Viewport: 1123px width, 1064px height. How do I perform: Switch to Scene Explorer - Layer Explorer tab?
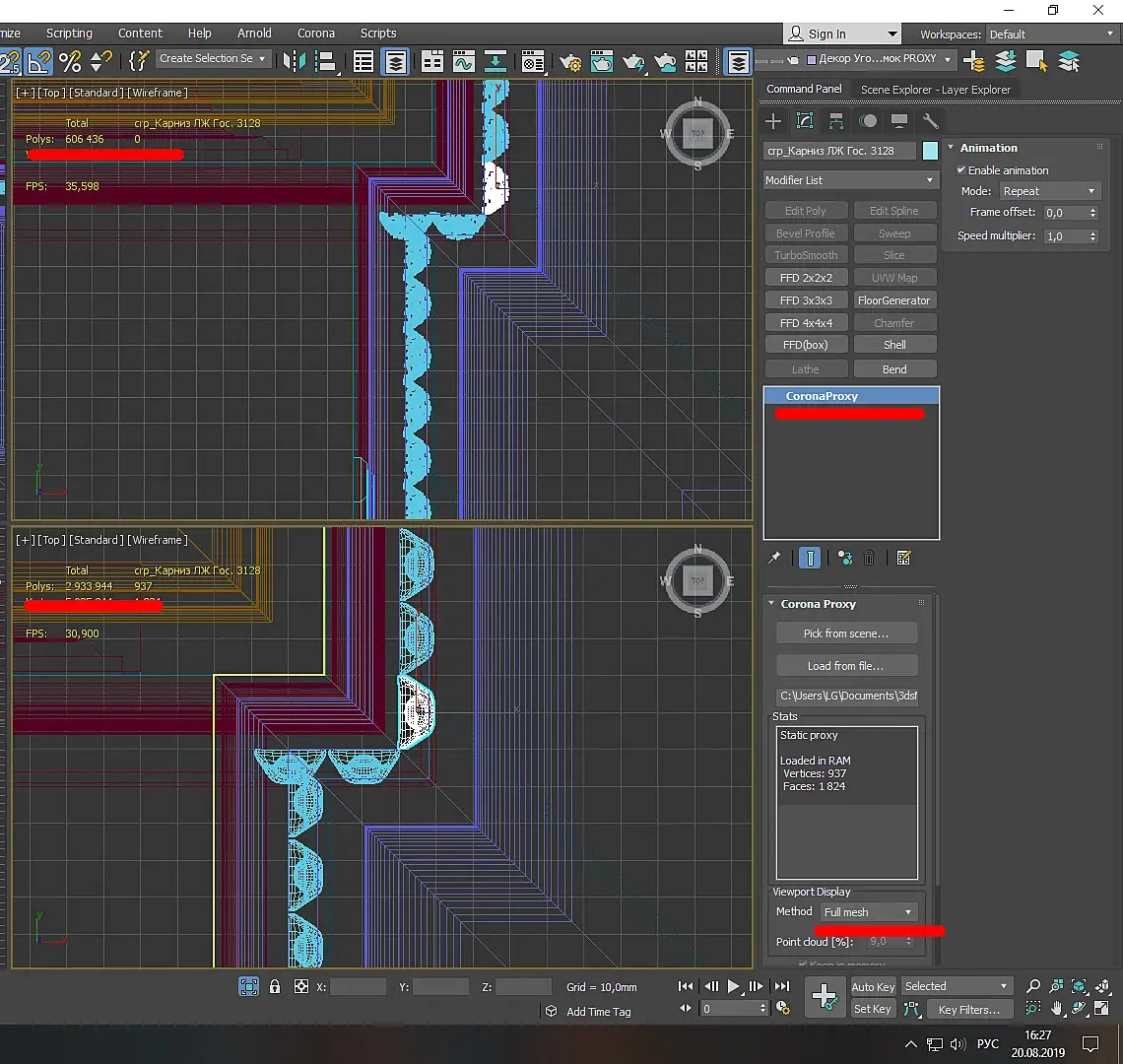[x=935, y=90]
